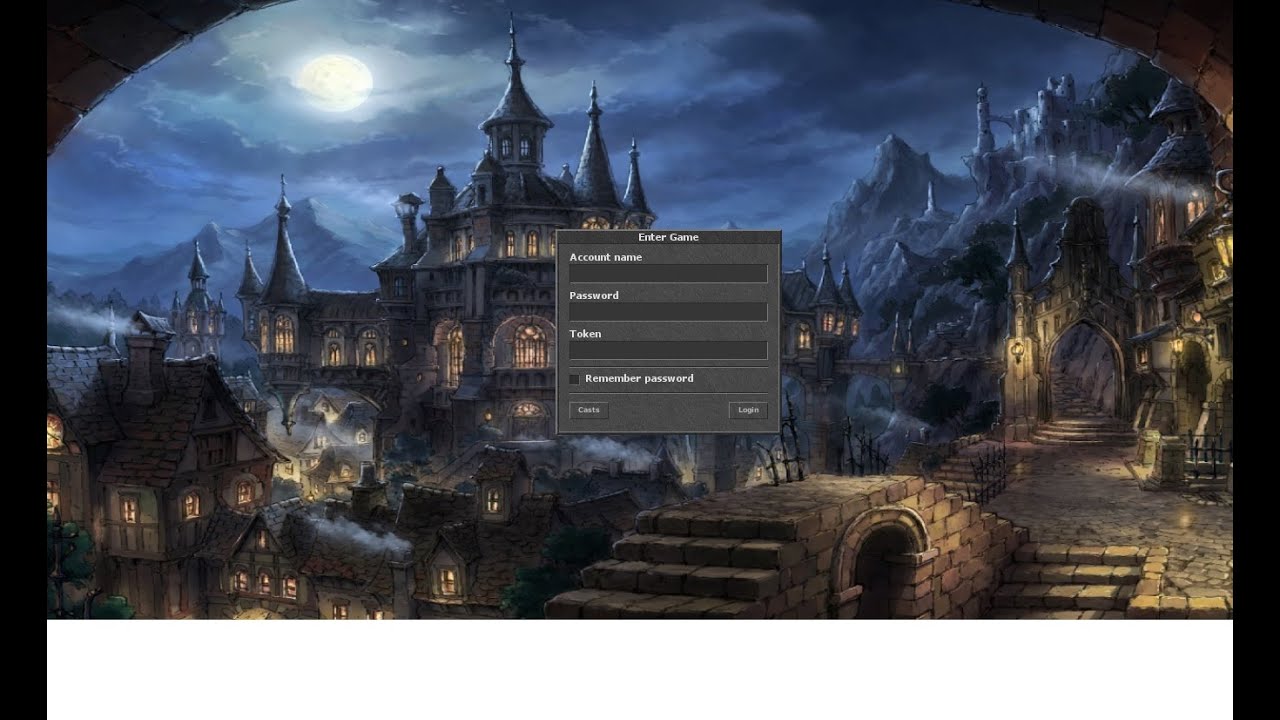Tick the Remember password checkbox

[574, 379]
